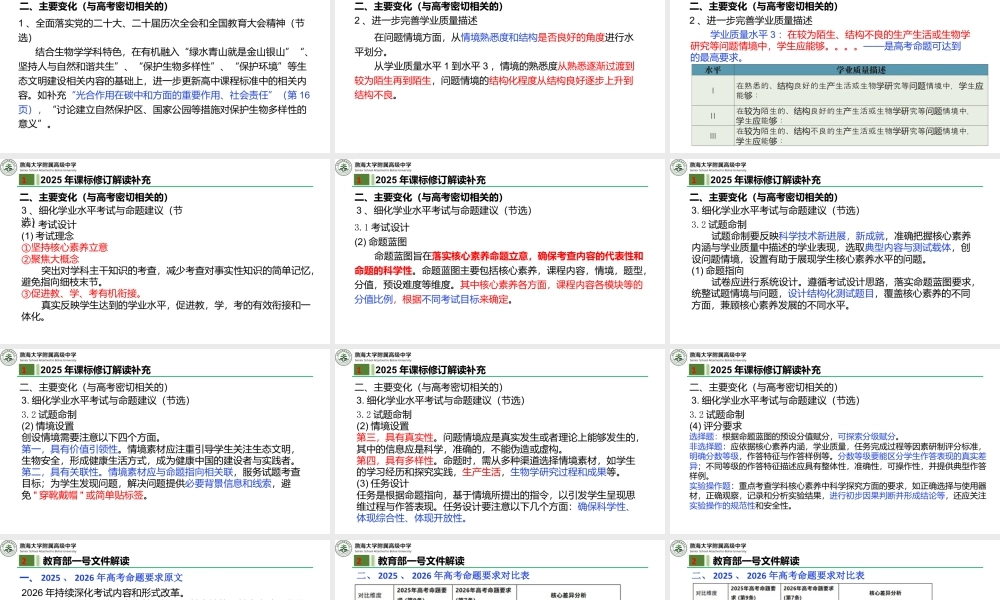This screenshot has width=1000, height=600.
Task: Click the text "第三，具有真实性"
Action: tap(395, 437)
